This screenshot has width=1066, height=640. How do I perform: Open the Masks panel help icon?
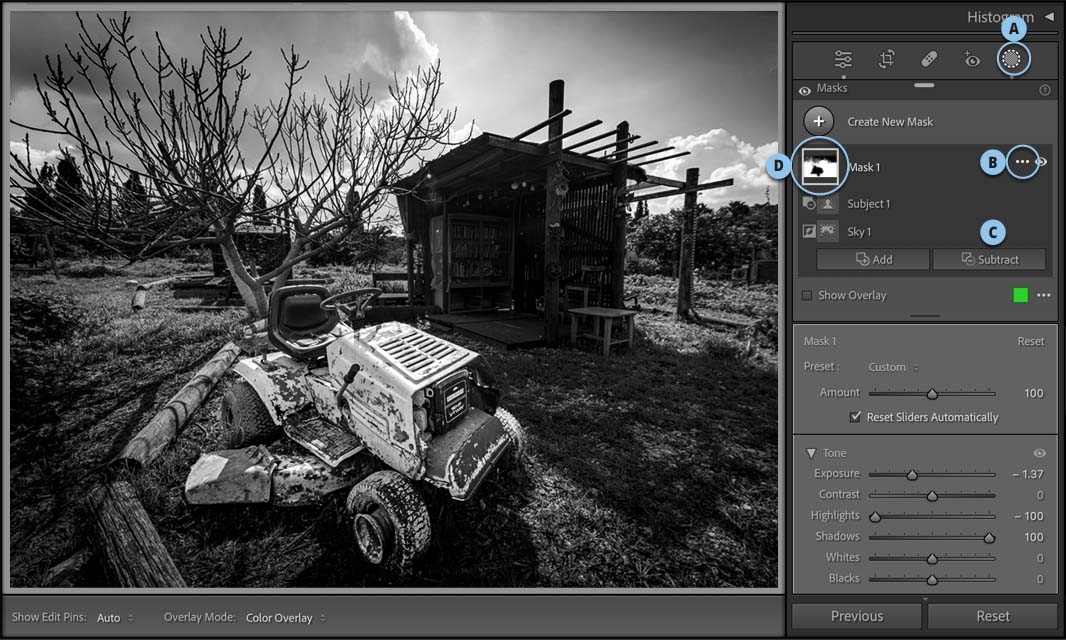click(x=1045, y=90)
